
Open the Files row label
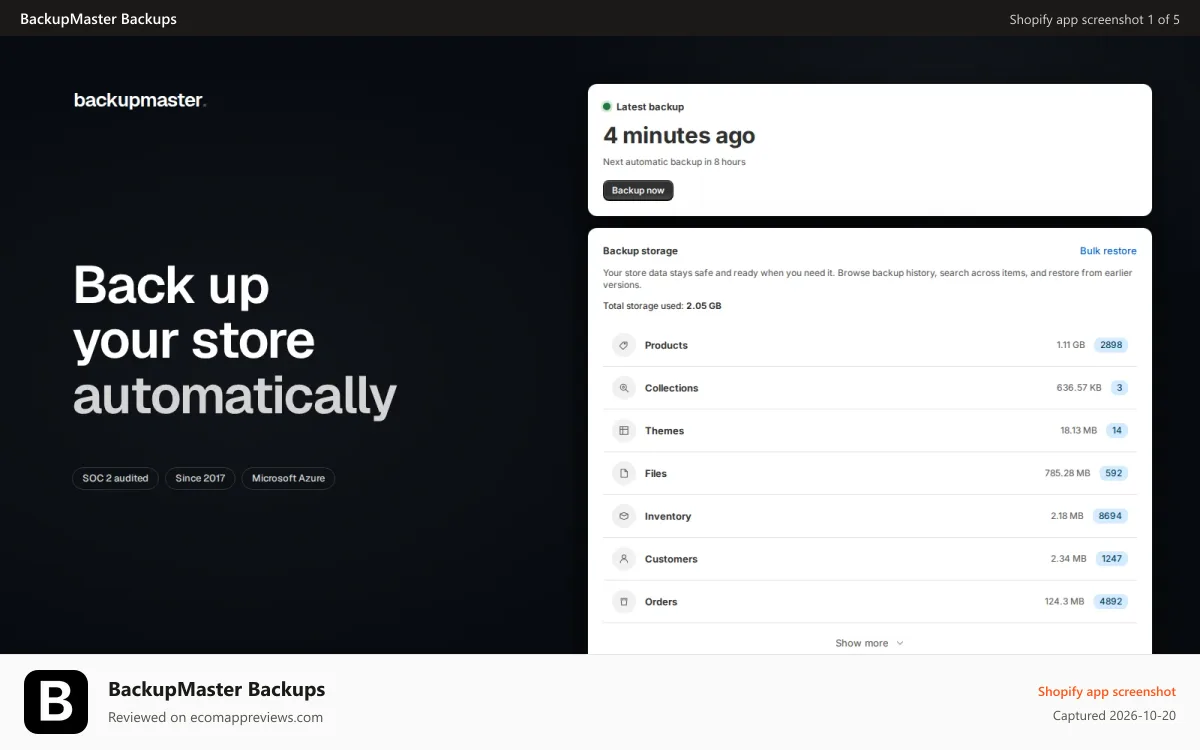pyautogui.click(x=656, y=474)
